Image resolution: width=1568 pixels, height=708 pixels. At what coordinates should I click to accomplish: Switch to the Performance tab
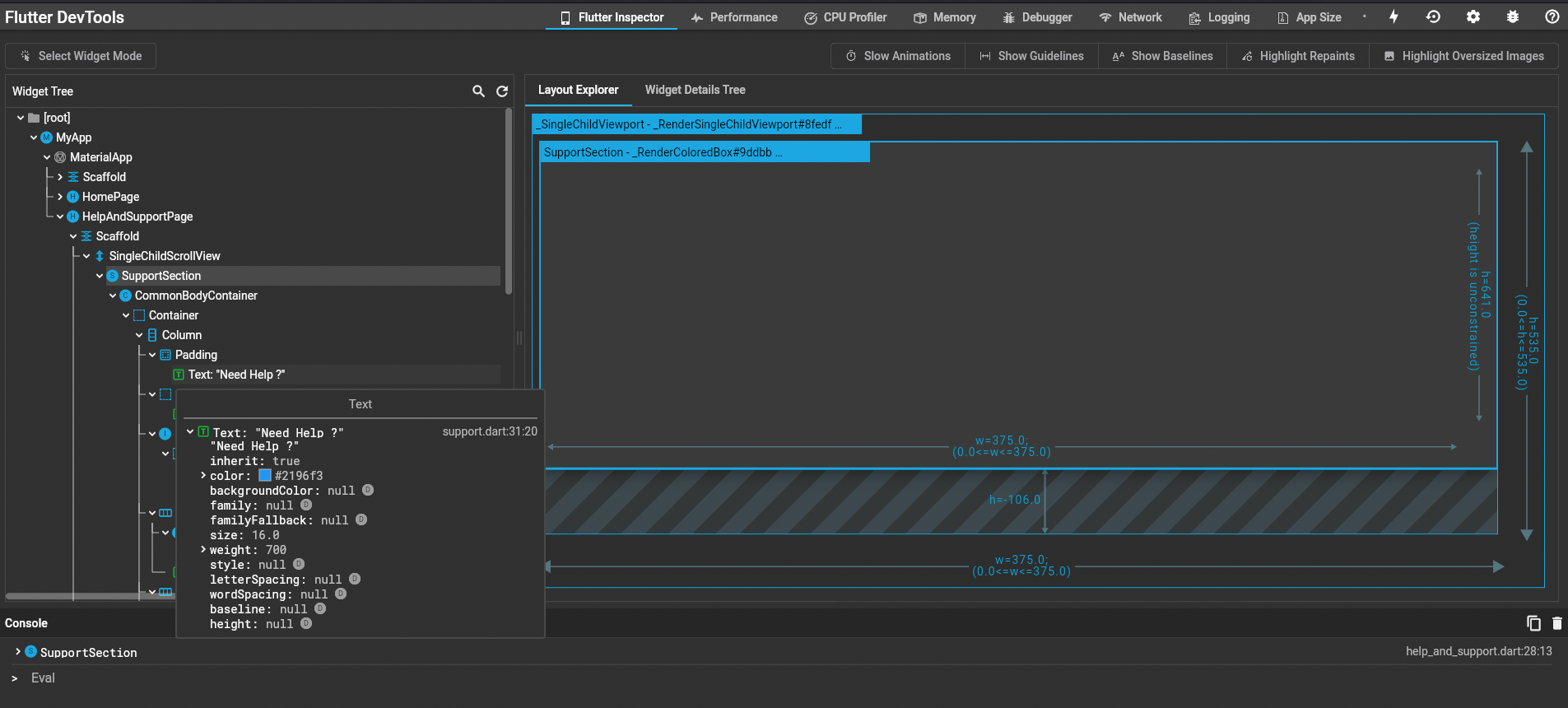click(733, 17)
